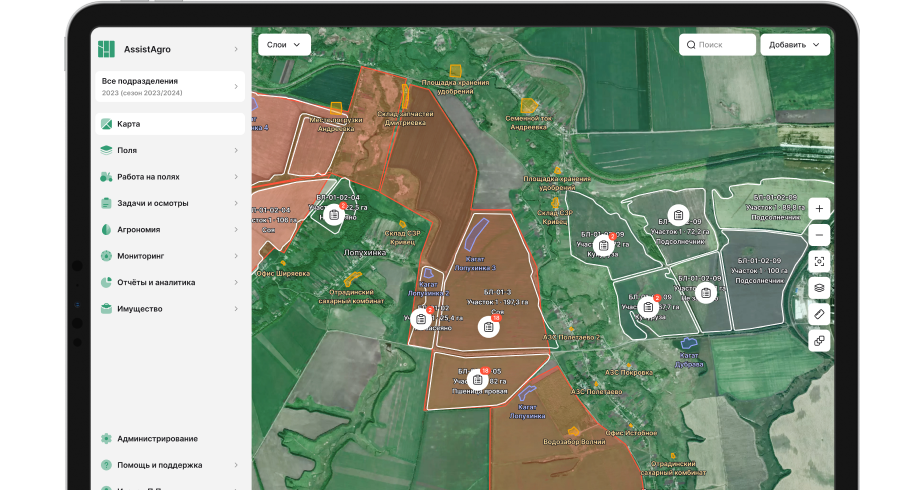The image size is (924, 490).
Task: Open task marker on field БЛ-01-3
Action: pos(488,327)
